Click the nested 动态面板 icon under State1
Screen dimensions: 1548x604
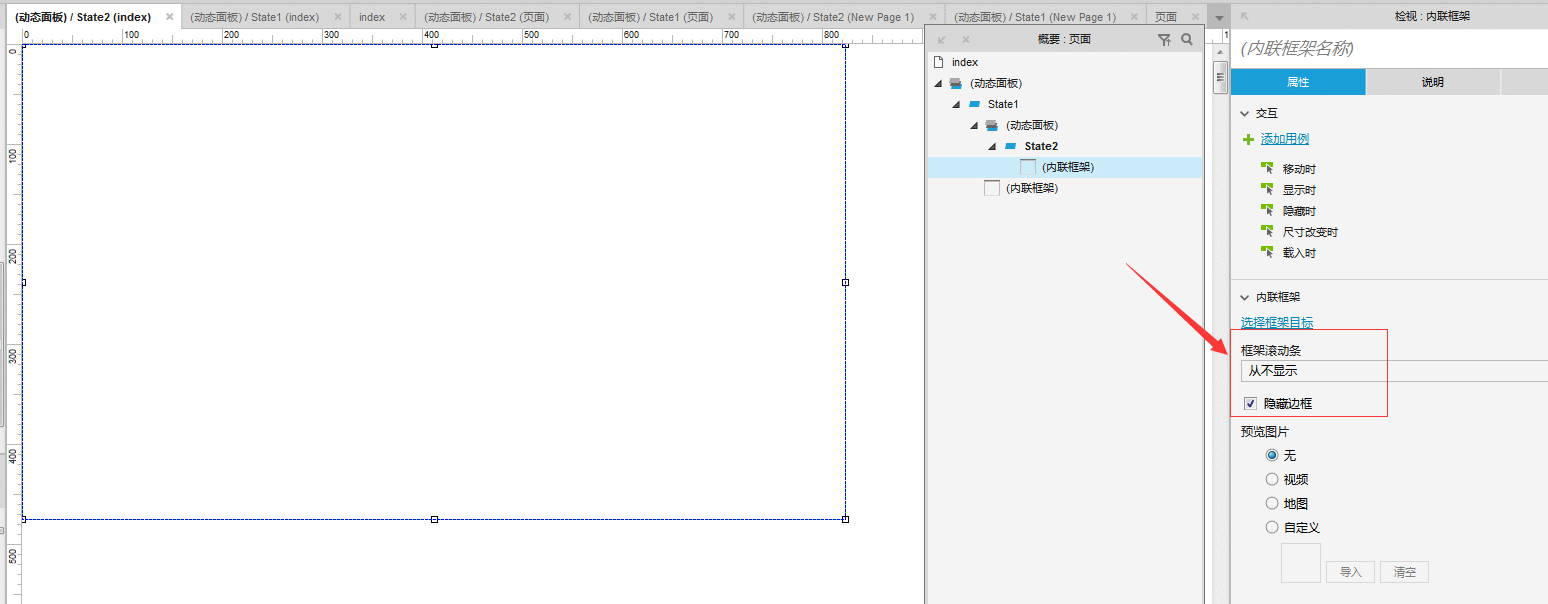click(992, 125)
